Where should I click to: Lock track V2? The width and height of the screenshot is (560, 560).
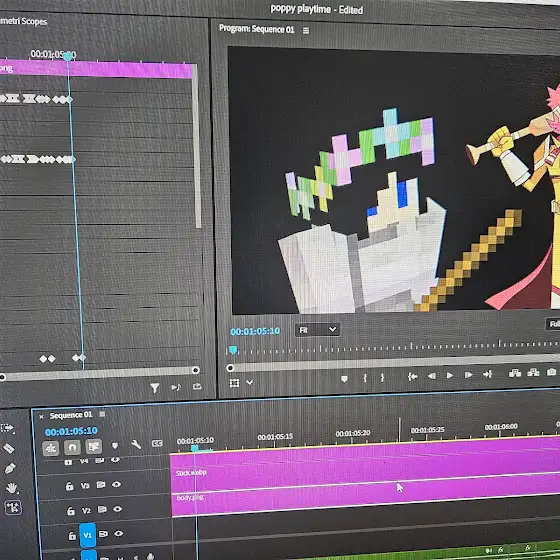pyautogui.click(x=71, y=511)
